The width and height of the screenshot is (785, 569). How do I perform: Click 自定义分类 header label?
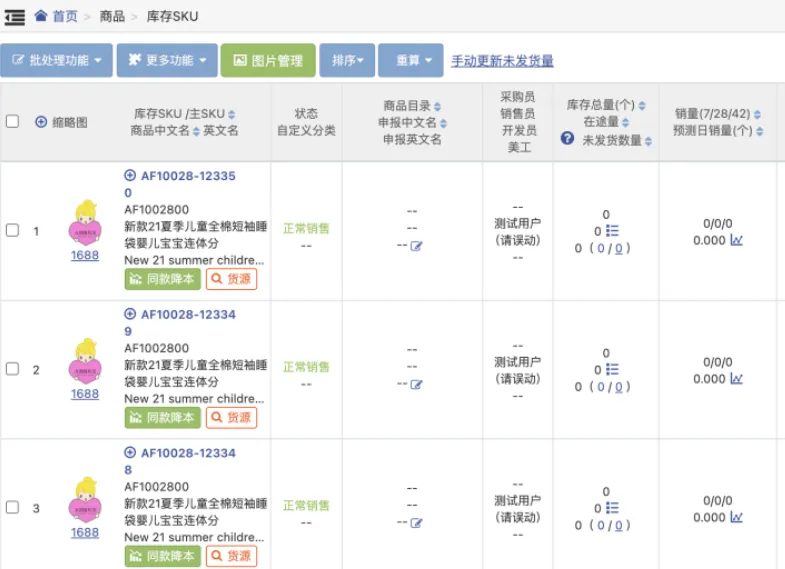pyautogui.click(x=306, y=131)
